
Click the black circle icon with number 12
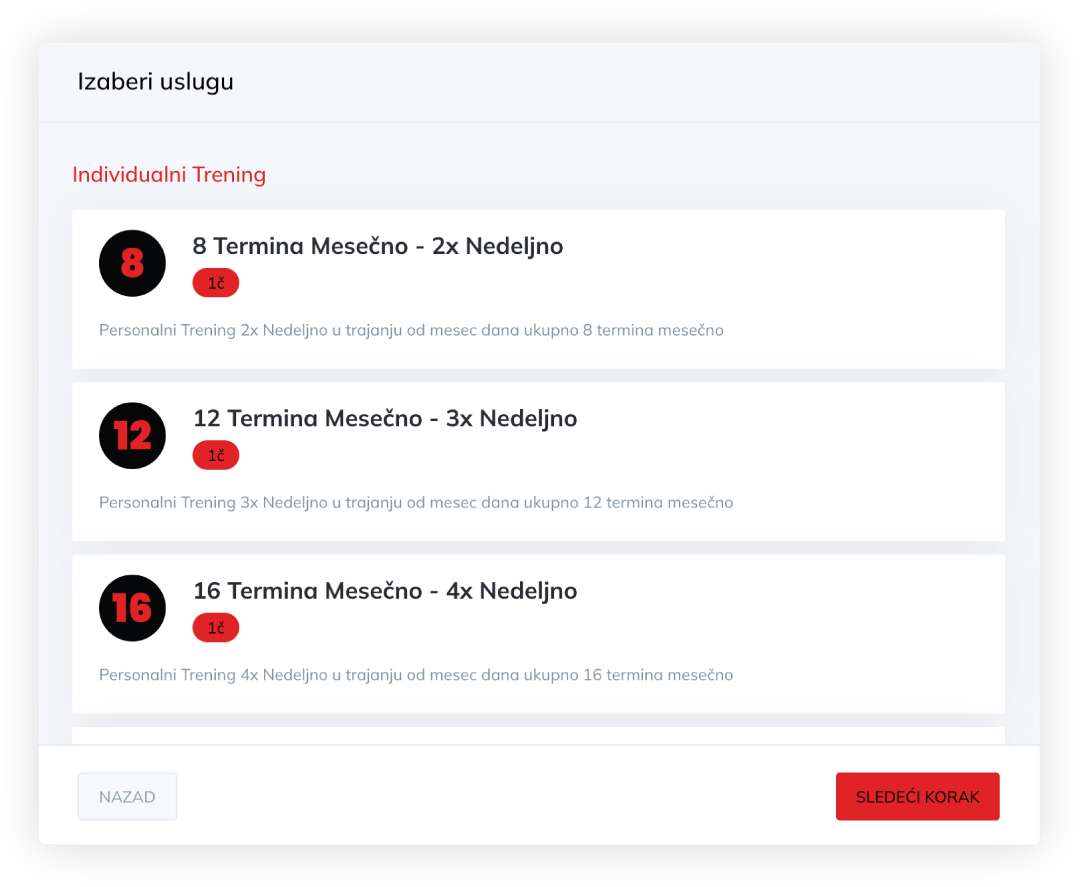(x=132, y=435)
